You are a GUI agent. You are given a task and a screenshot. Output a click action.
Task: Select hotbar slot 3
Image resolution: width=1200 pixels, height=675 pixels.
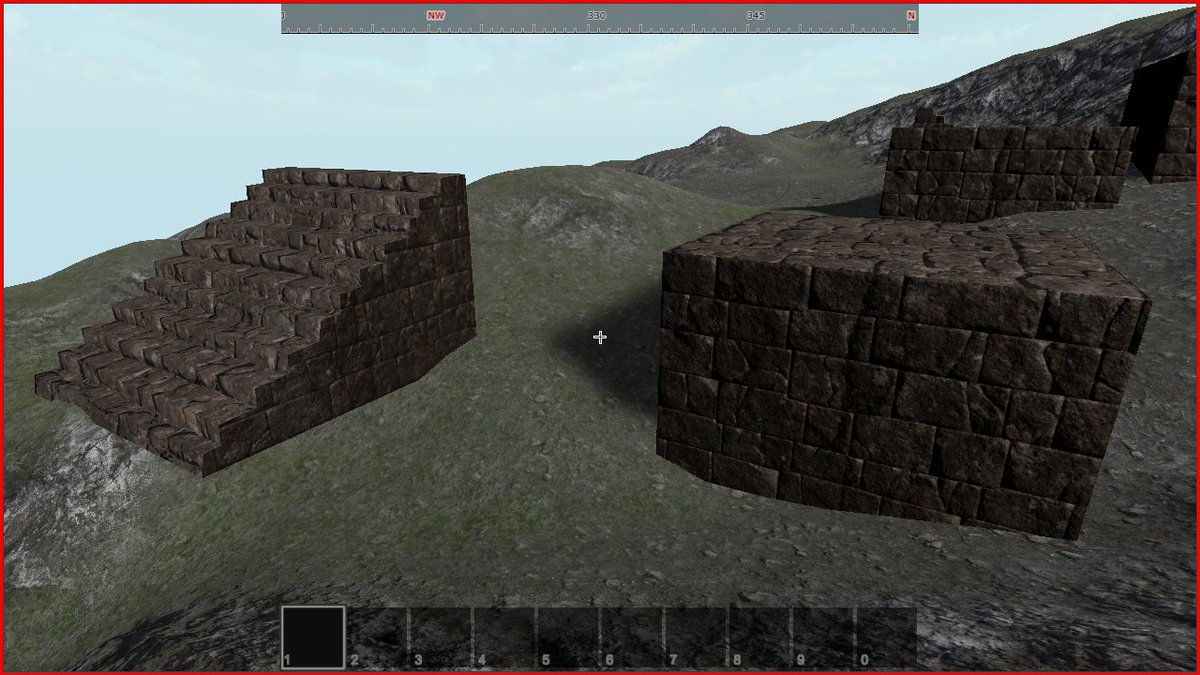(441, 637)
